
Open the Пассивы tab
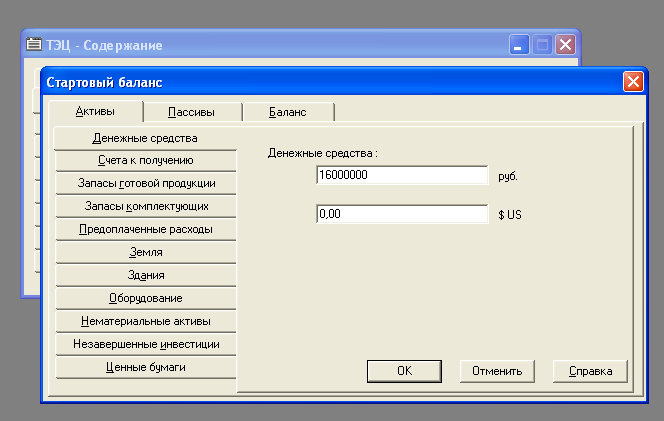point(191,112)
